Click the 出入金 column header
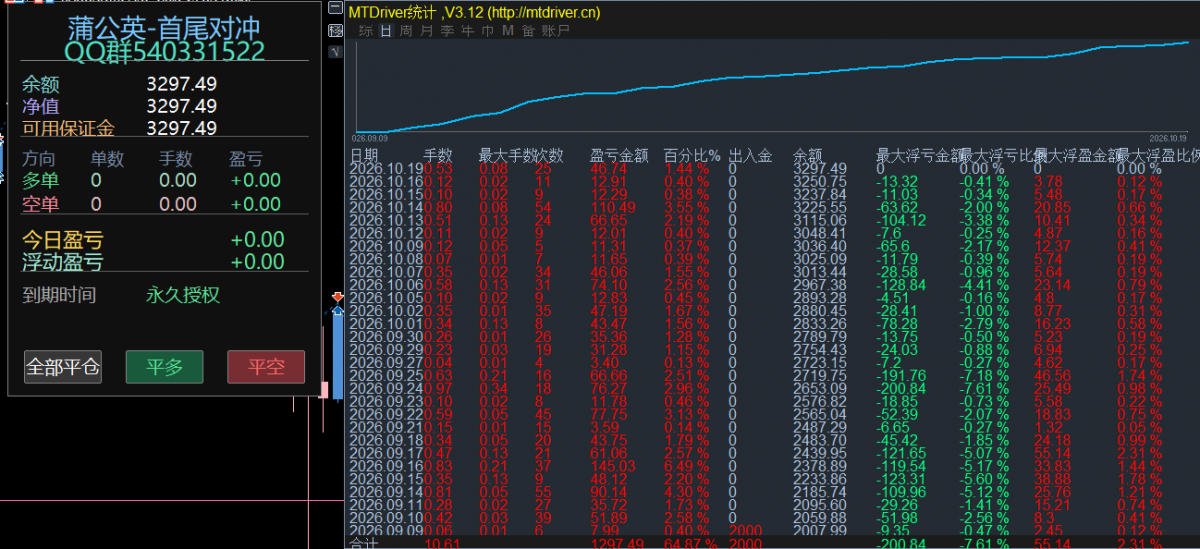1200x549 pixels. [x=750, y=156]
